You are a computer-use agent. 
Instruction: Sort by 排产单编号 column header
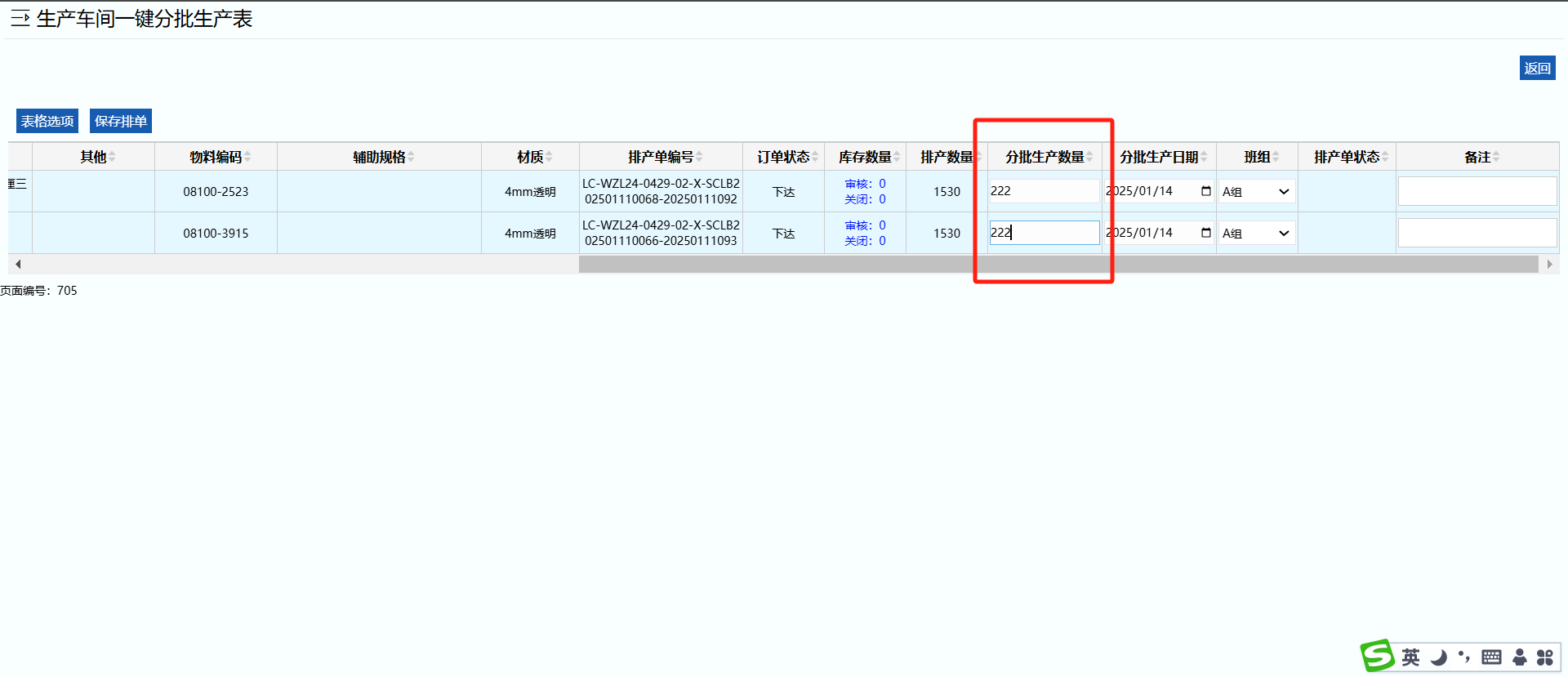[x=661, y=157]
